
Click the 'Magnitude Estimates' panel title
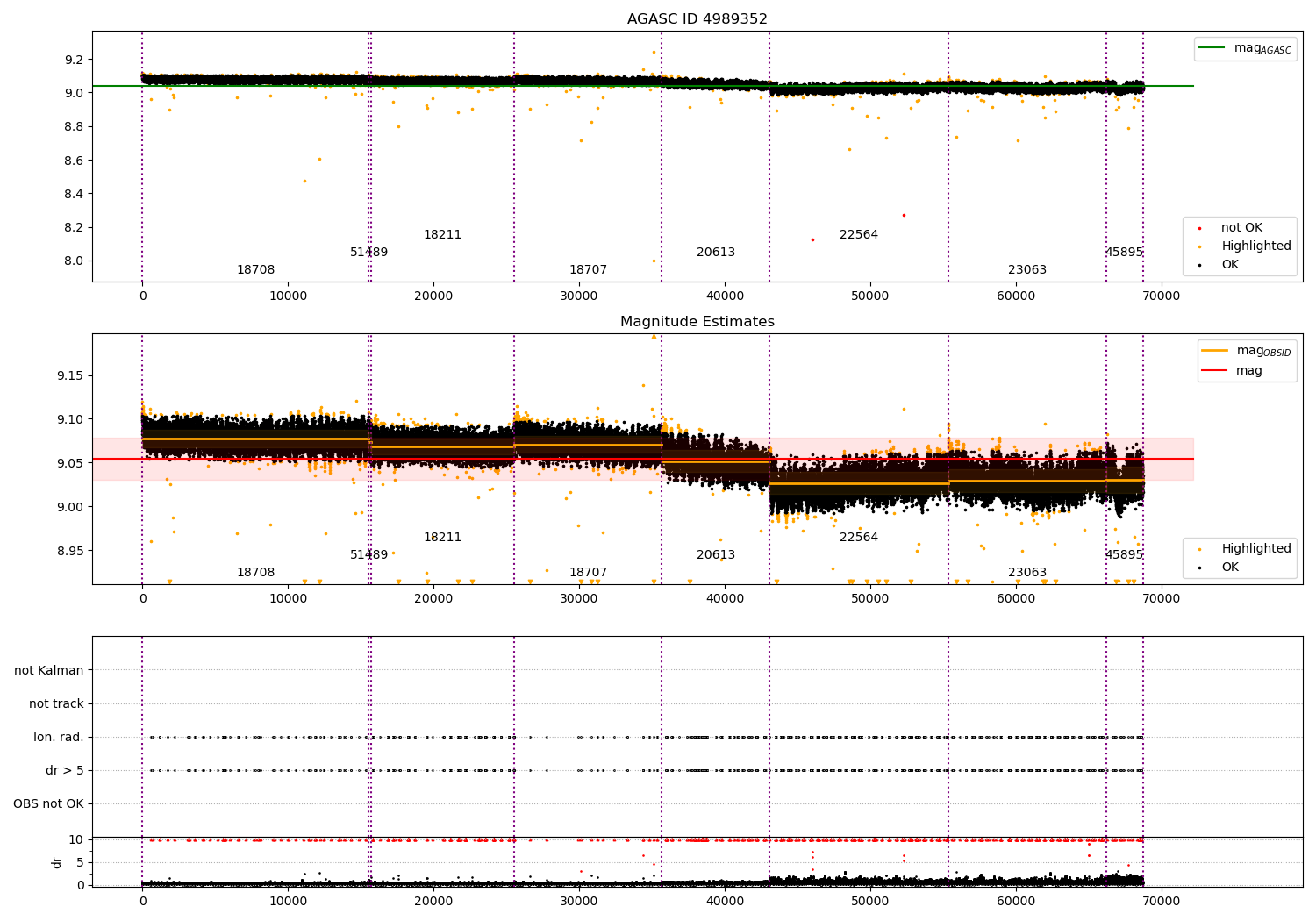click(697, 322)
